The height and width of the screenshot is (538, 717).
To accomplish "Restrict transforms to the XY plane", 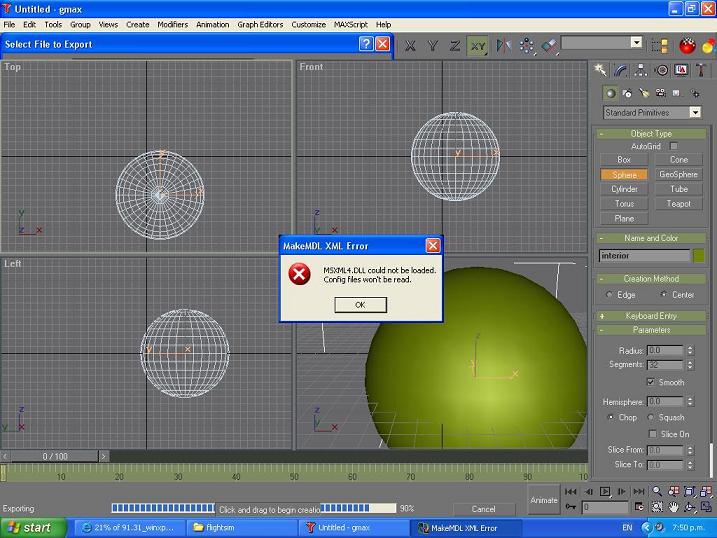I will pyautogui.click(x=478, y=45).
